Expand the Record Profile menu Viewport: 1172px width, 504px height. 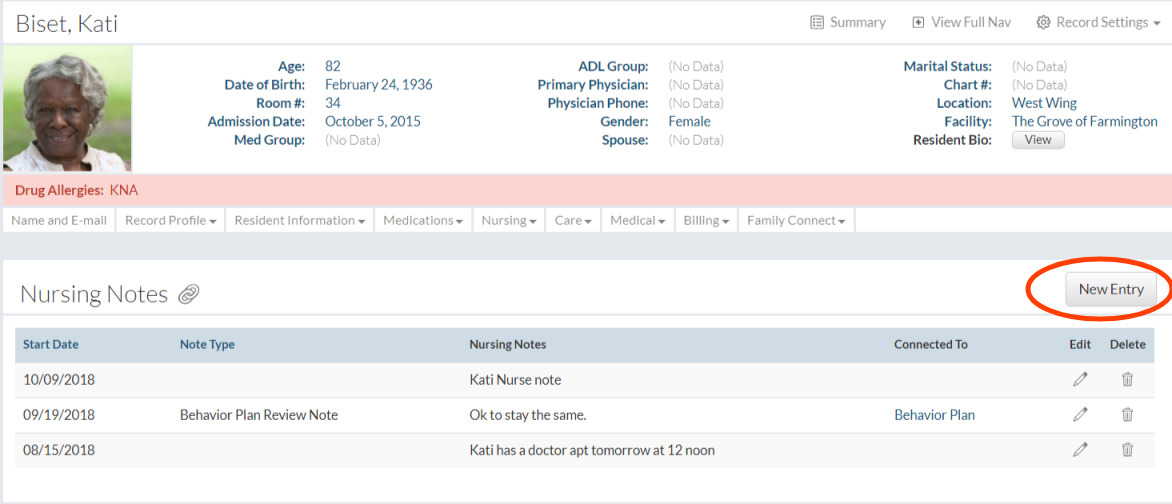[x=170, y=221]
